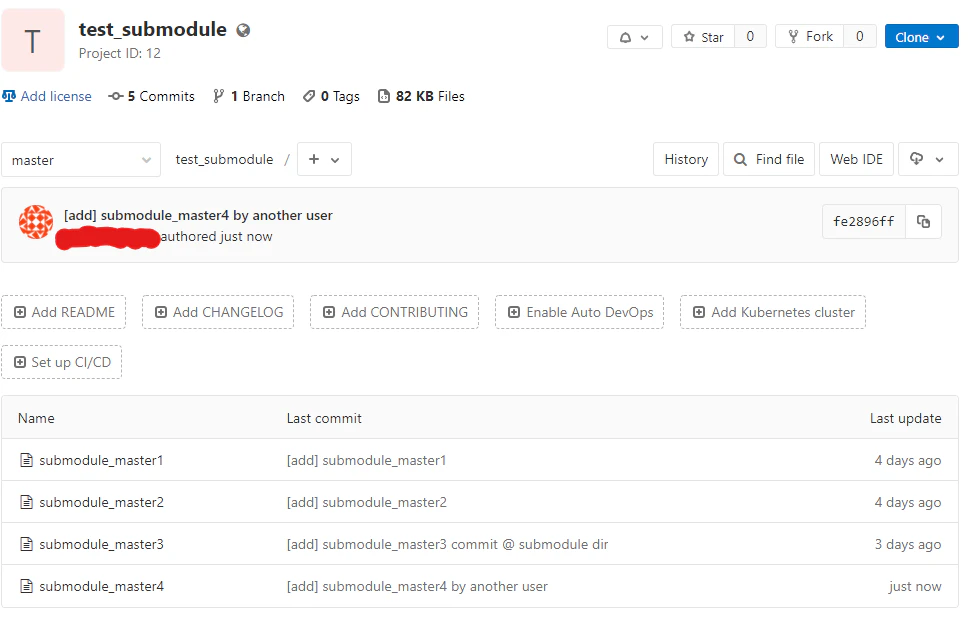Star the test_submodule project

pyautogui.click(x=704, y=37)
